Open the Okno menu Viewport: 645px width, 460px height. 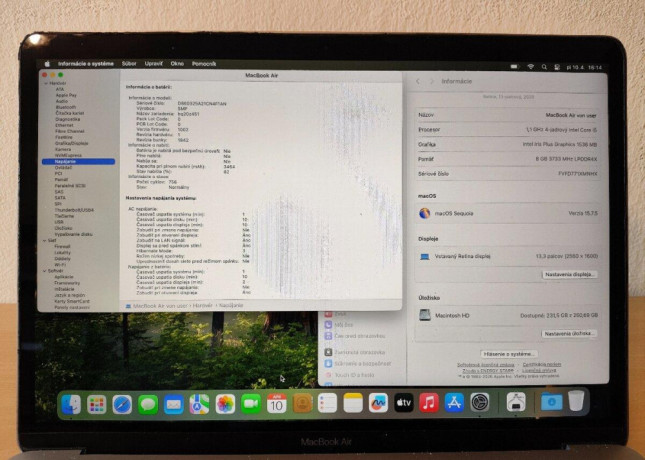coord(177,64)
